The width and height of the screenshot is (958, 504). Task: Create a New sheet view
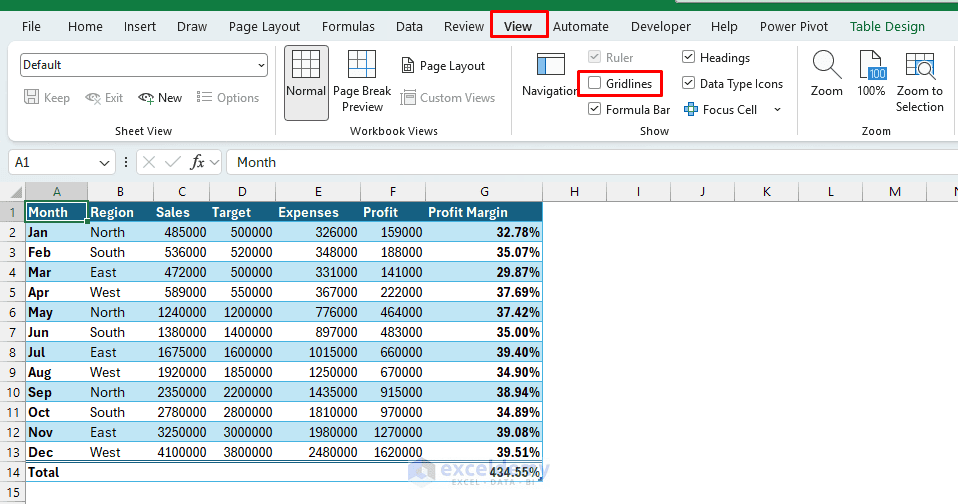point(160,98)
